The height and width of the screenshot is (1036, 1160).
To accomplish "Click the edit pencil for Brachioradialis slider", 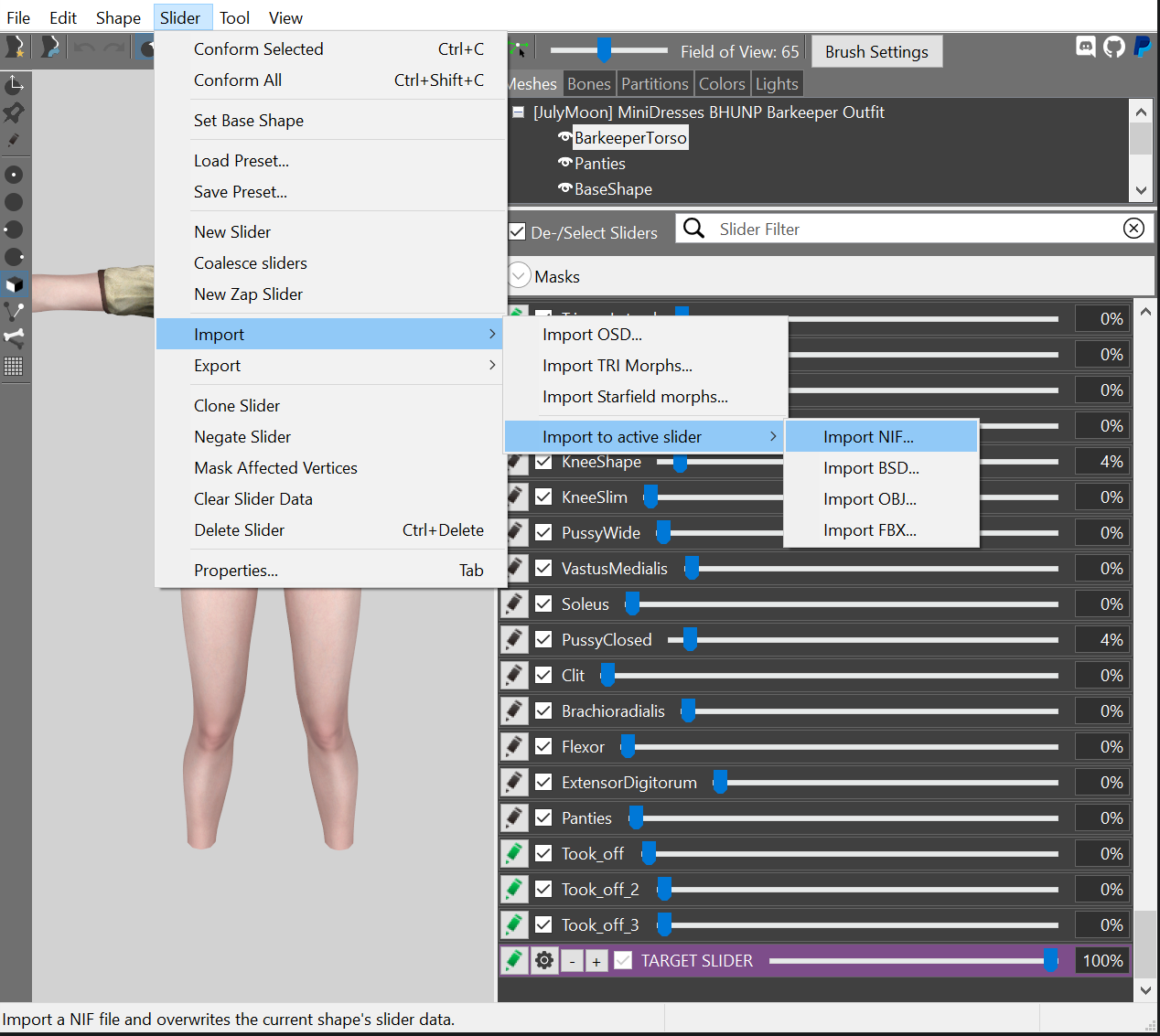I will pos(515,710).
